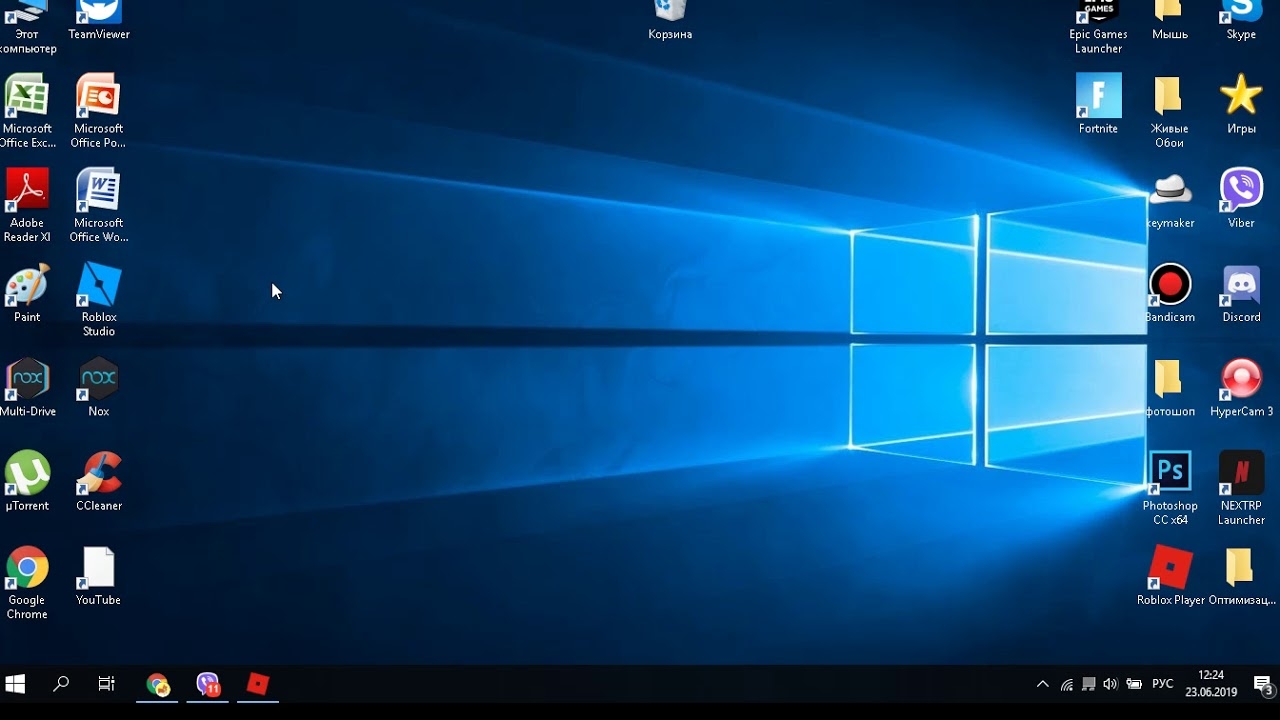Click the keymaker hat icon
Screen dimensions: 1280x720
pyautogui.click(x=1169, y=199)
